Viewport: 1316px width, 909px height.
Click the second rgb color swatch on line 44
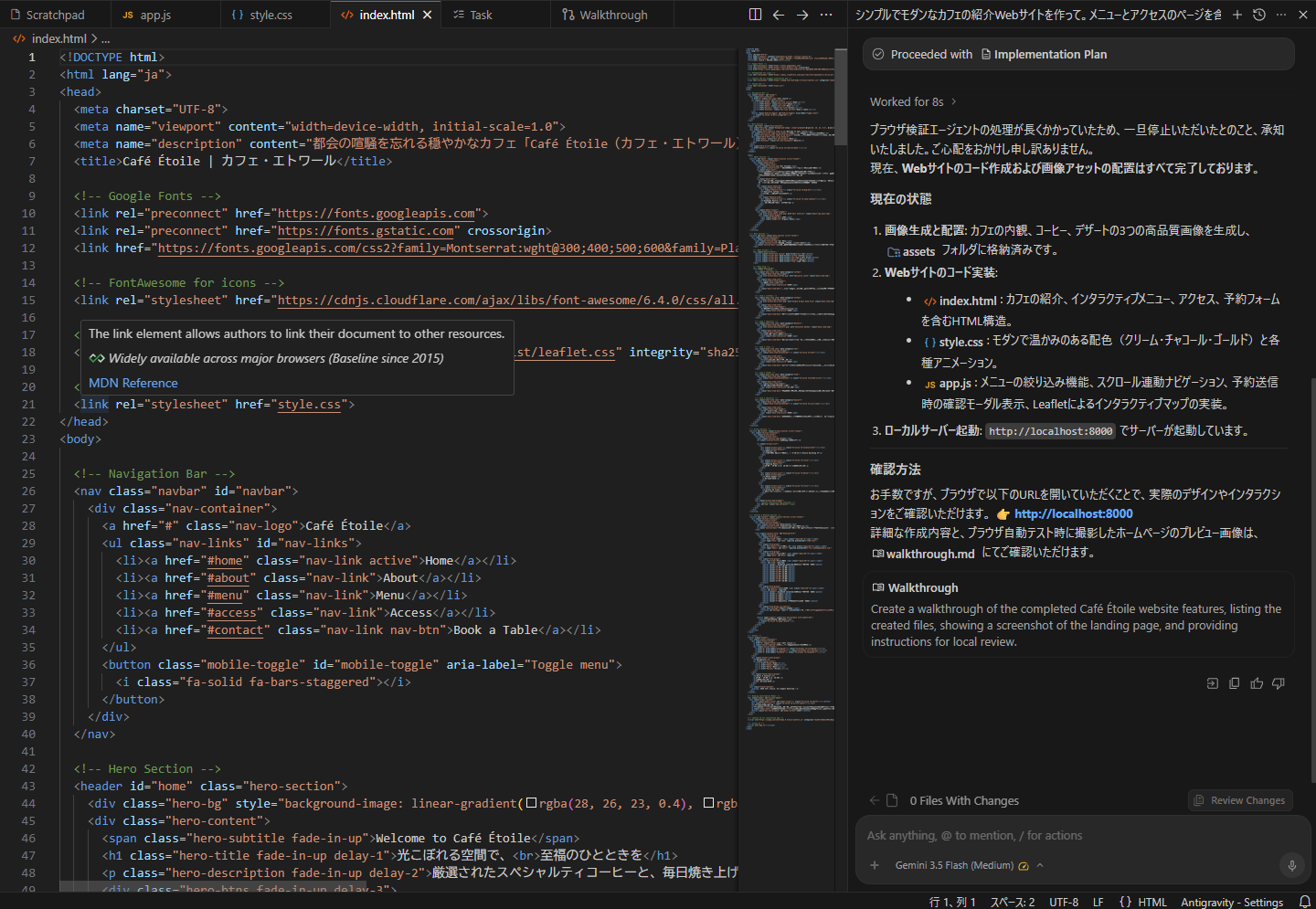coord(708,803)
